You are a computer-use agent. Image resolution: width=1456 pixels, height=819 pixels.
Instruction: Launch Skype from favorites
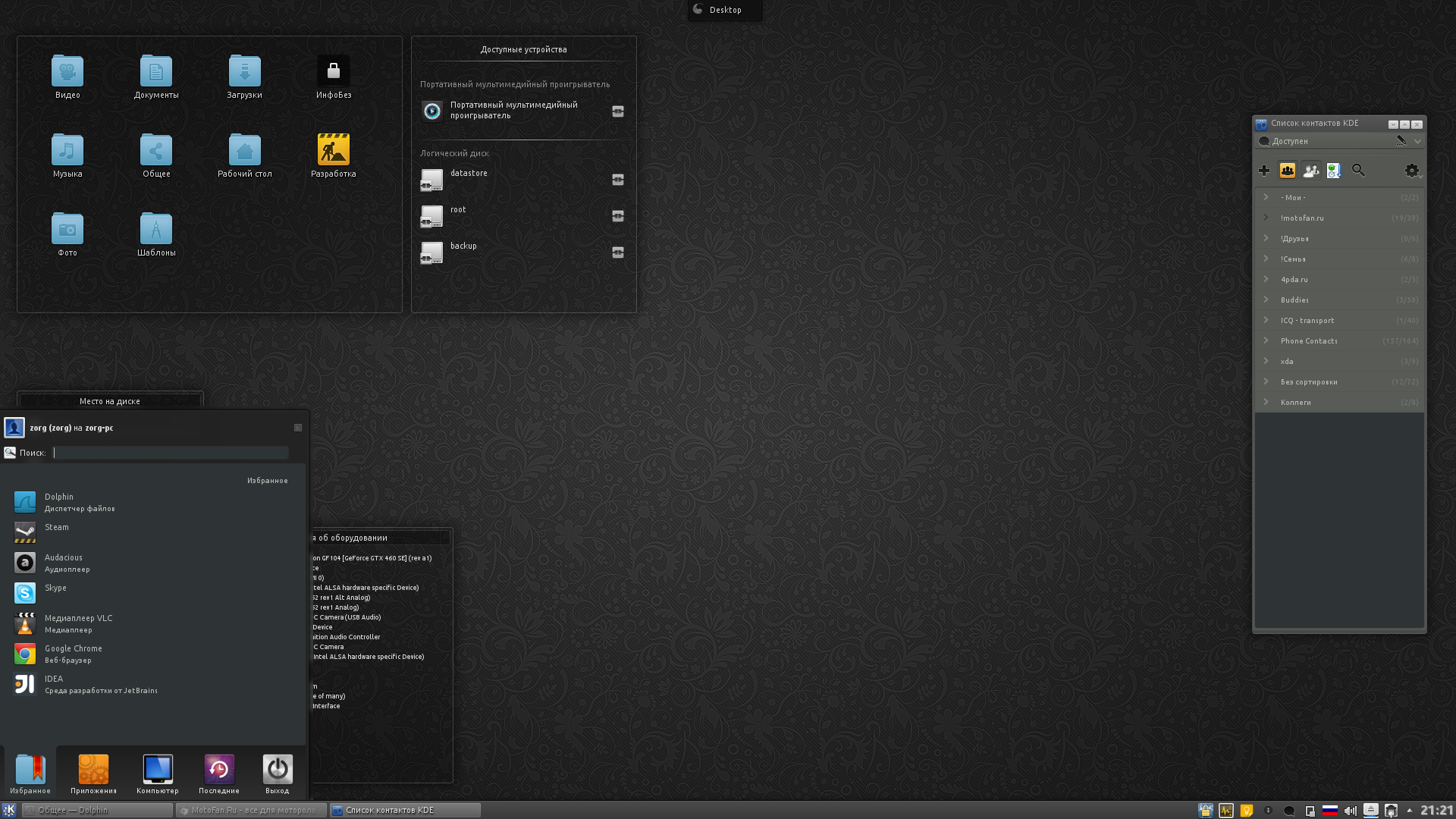click(152, 593)
